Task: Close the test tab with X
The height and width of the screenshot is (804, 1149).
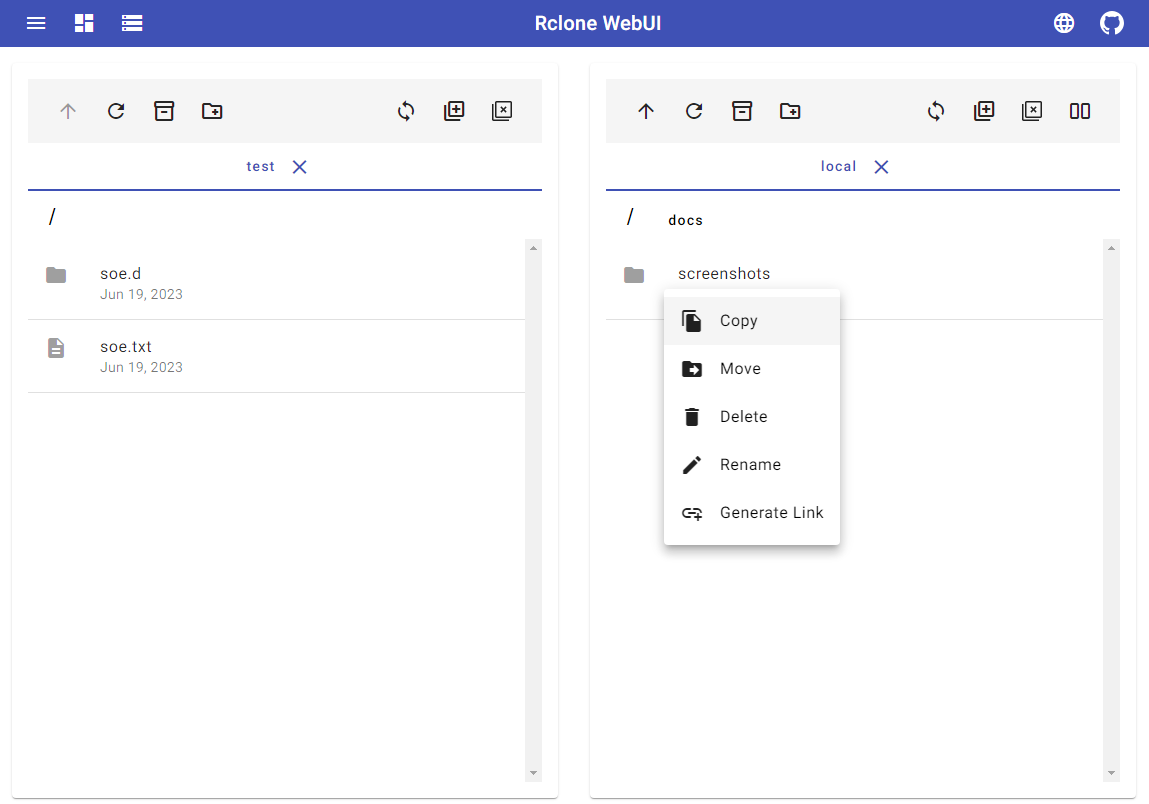Action: (x=300, y=167)
